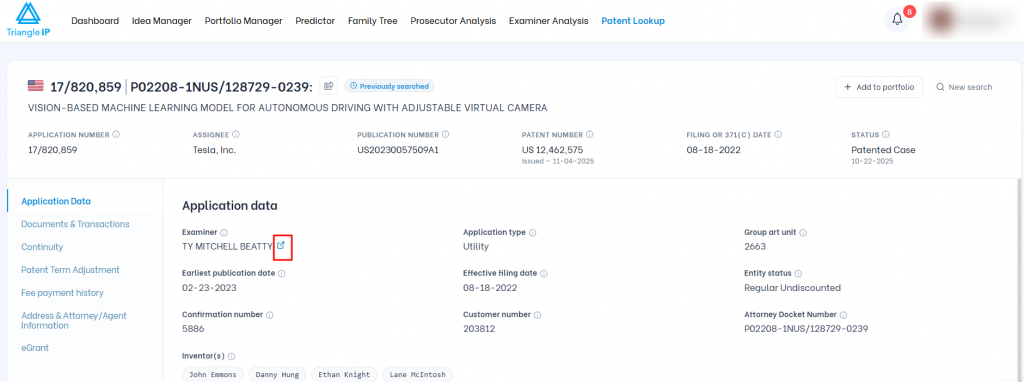Click the Previously searched badge

click(x=389, y=86)
